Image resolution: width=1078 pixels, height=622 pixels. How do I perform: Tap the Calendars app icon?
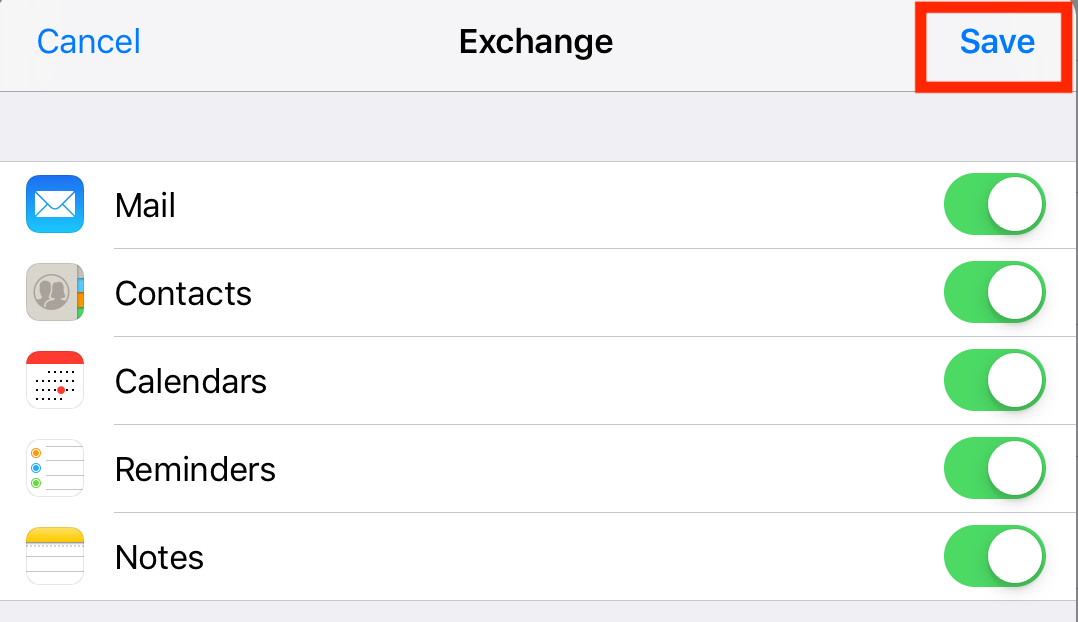tap(55, 381)
